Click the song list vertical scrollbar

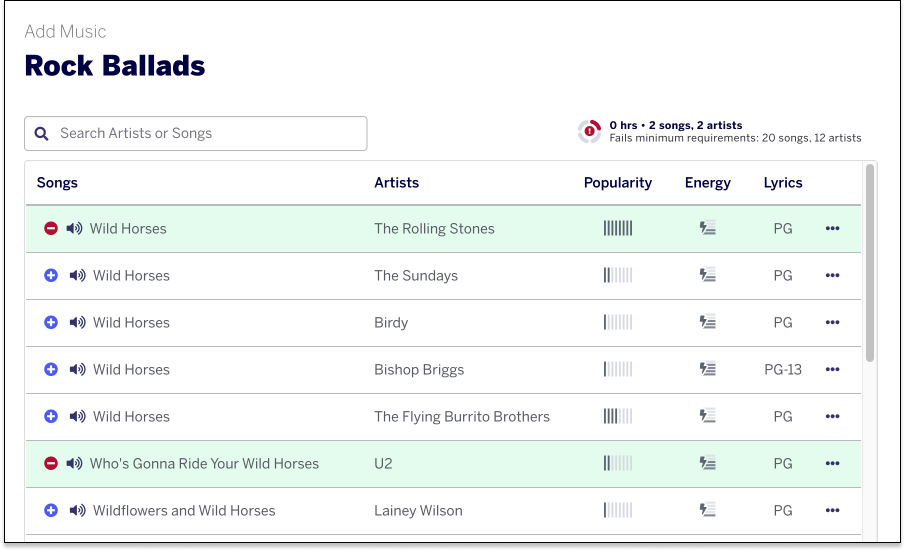click(870, 263)
